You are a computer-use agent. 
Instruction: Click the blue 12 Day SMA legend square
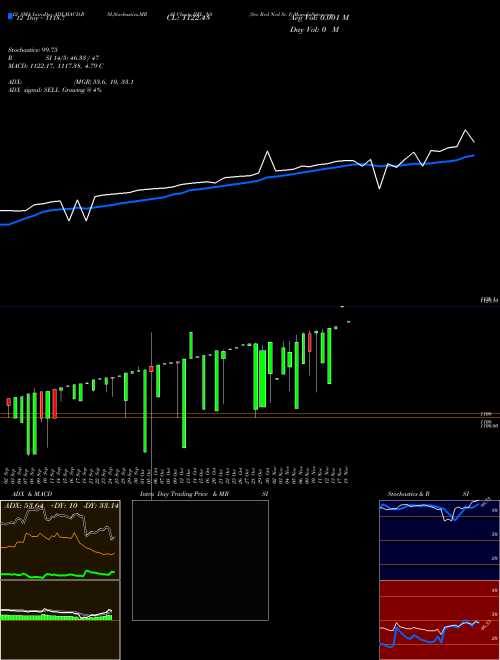(x=10, y=17)
